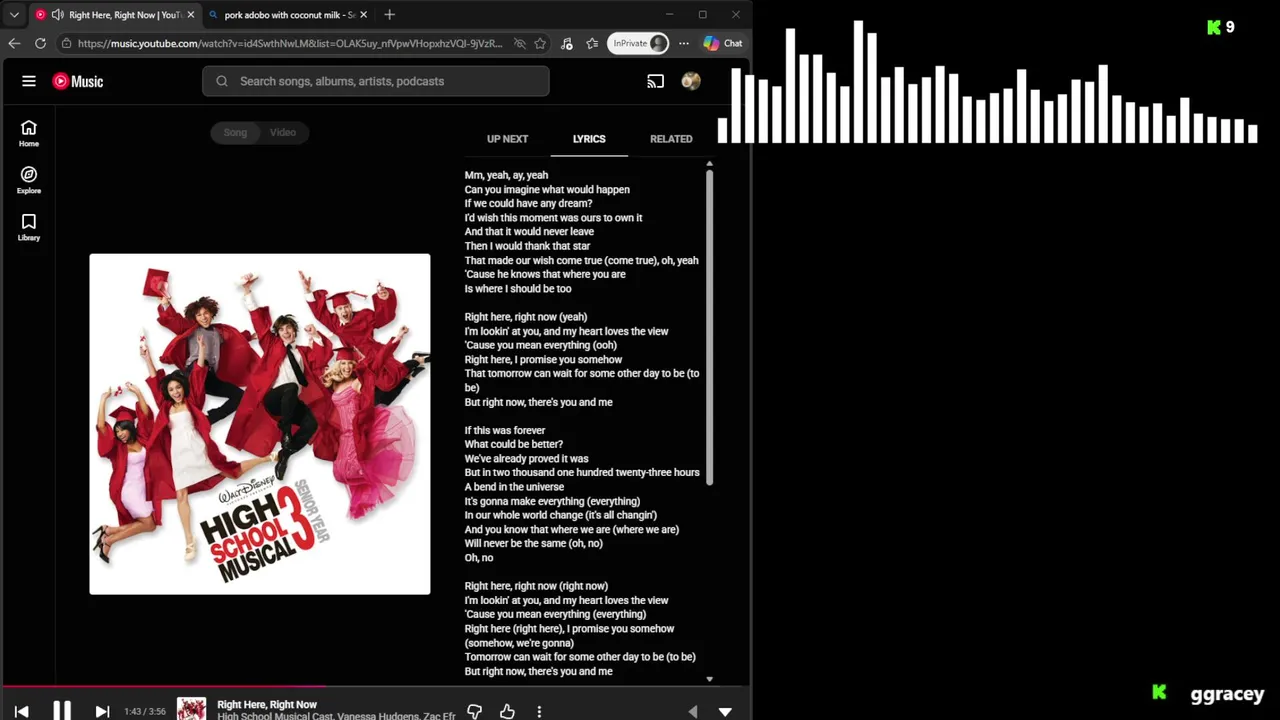Mute the tab via speaker icon
1280x720 pixels.
coord(57,15)
